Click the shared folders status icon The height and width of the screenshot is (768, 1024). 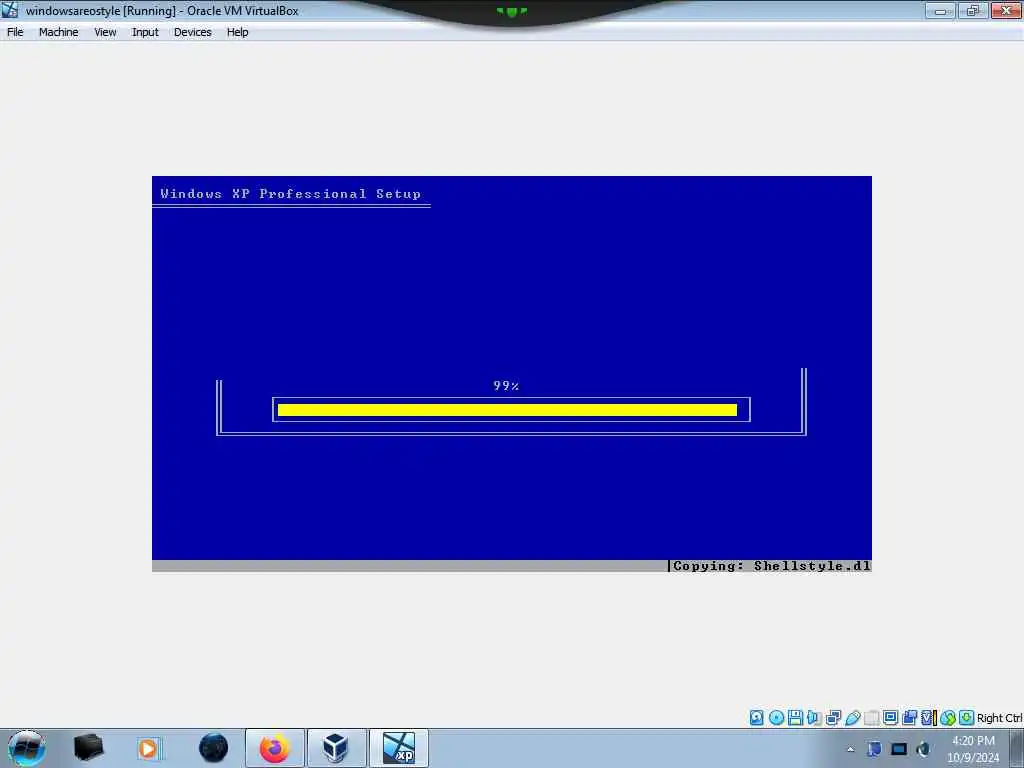[871, 718]
